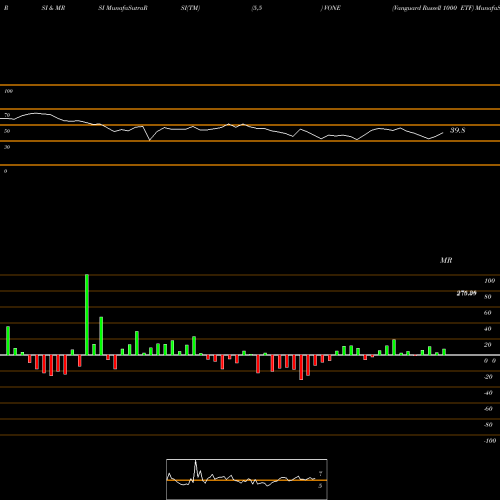Open the mini overview chart thumbnail

[x=247, y=479]
